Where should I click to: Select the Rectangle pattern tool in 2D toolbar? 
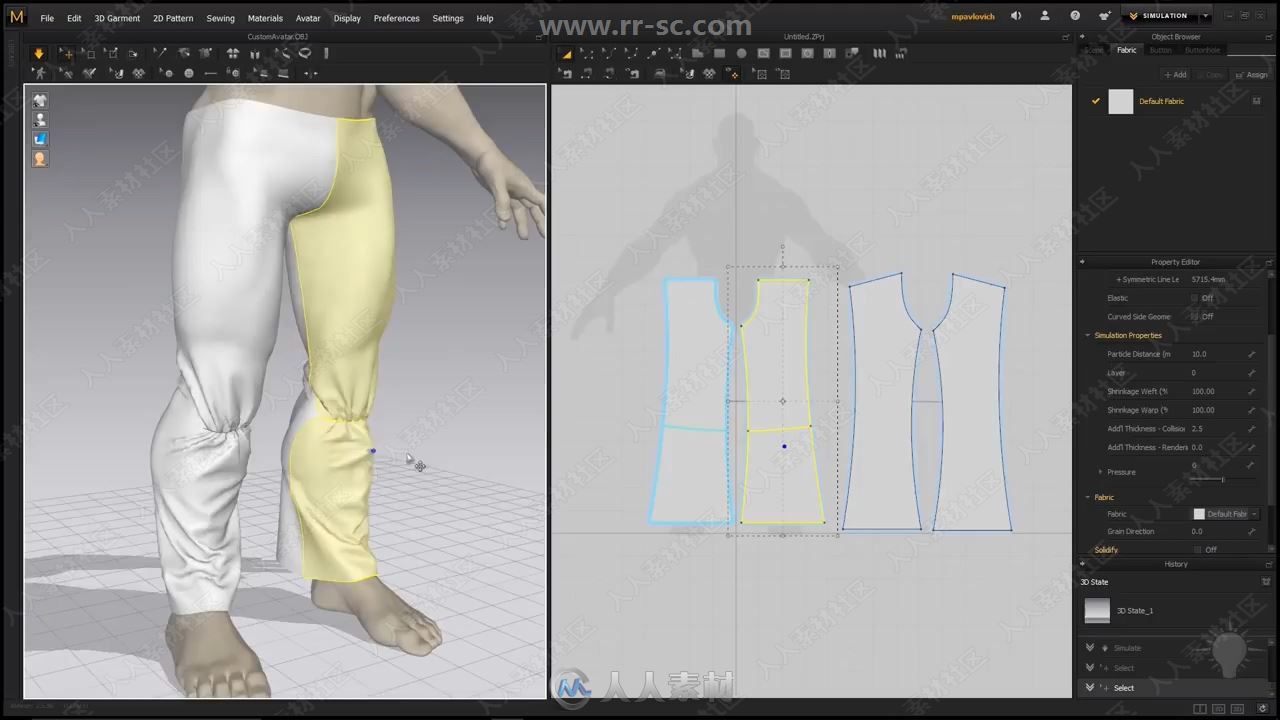[719, 53]
